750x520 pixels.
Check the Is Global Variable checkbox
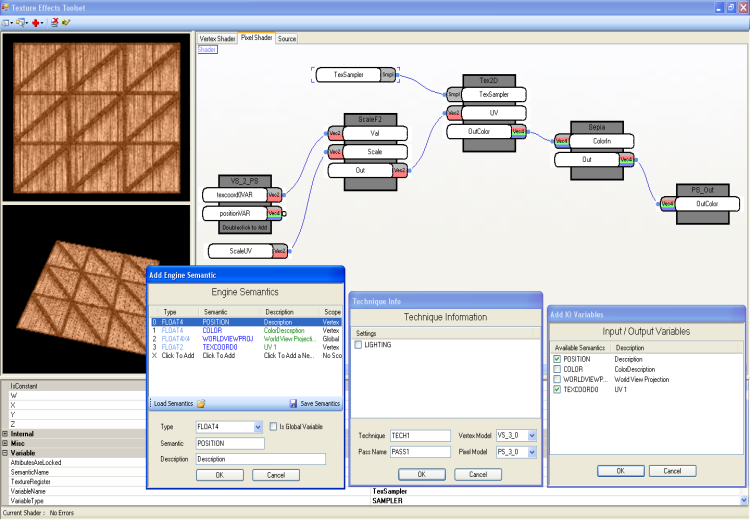pyautogui.click(x=274, y=426)
